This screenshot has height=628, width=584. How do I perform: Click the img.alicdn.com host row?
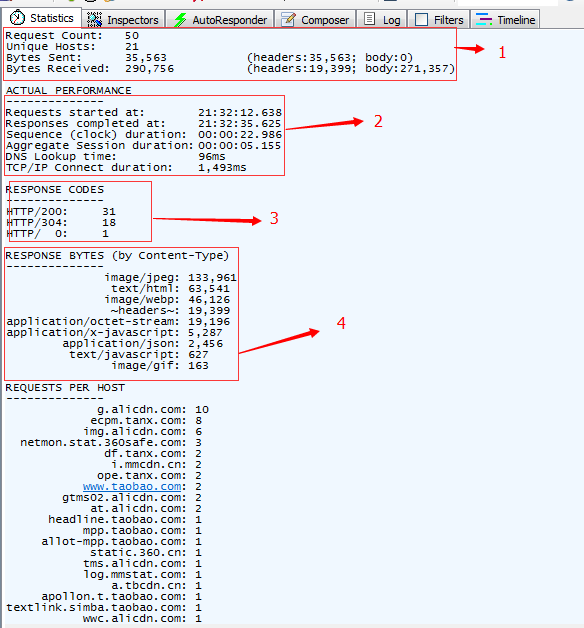point(143,432)
